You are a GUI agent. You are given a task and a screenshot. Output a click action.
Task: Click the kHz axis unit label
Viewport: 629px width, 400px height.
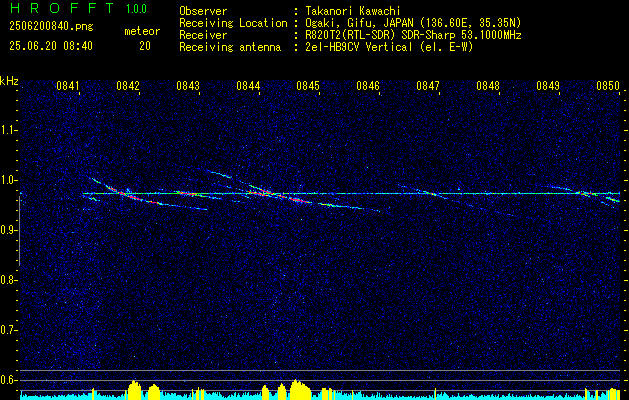(9, 81)
